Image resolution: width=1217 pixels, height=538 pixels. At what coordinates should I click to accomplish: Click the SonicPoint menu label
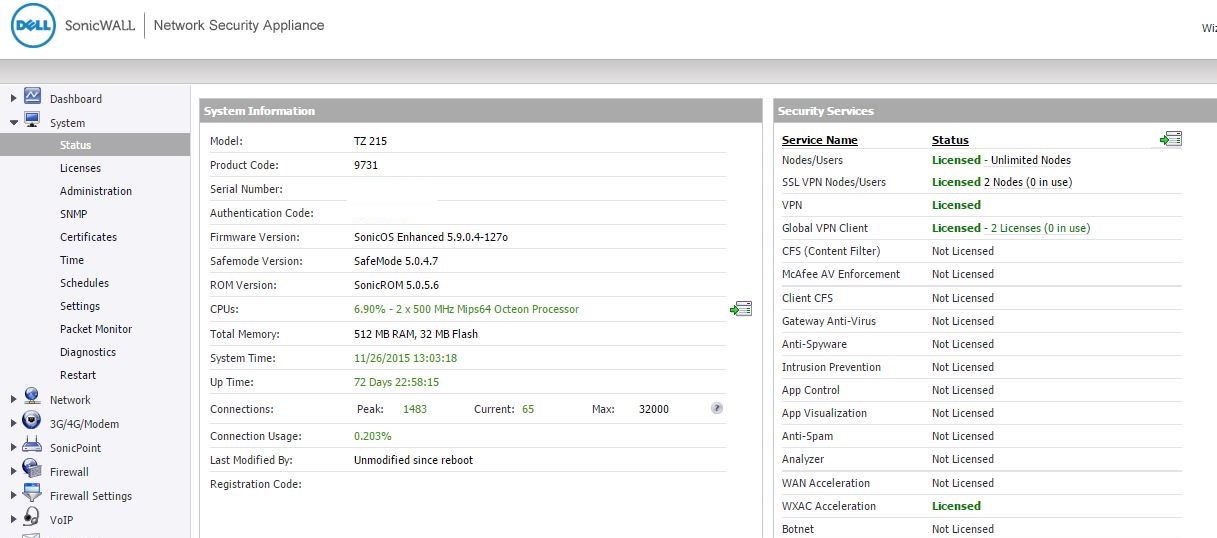[x=76, y=448]
